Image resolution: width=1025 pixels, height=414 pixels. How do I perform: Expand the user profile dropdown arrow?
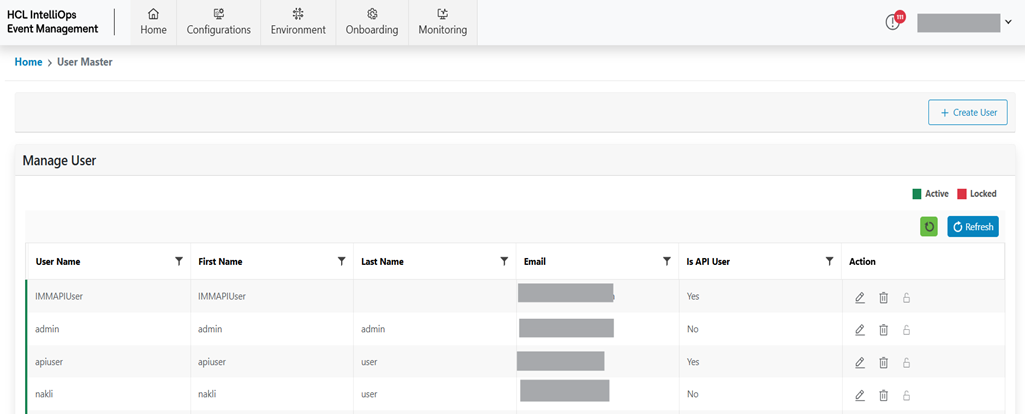1008,23
